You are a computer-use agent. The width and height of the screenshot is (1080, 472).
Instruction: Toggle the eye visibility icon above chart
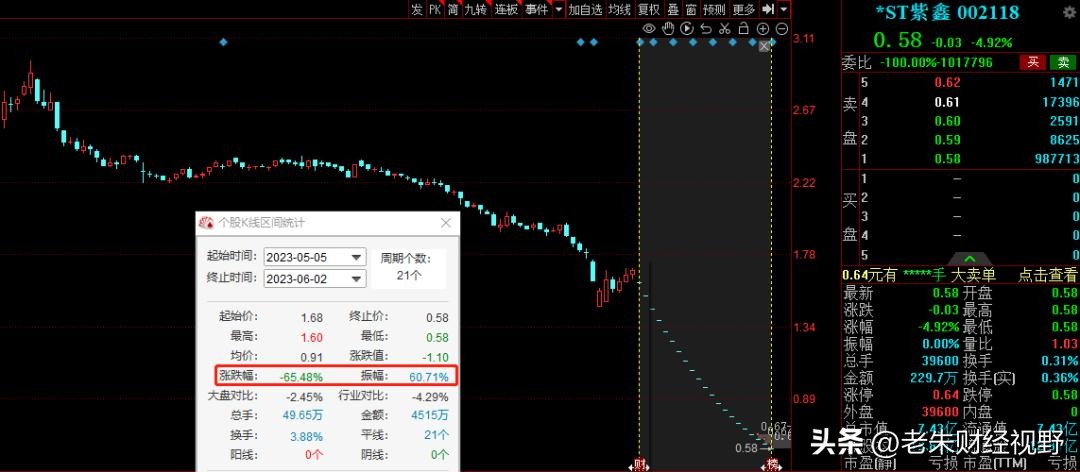[649, 28]
